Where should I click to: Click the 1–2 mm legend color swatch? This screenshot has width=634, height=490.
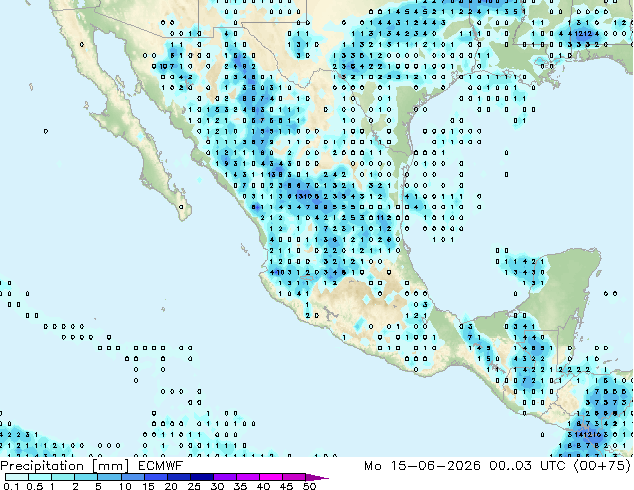pyautogui.click(x=63, y=477)
